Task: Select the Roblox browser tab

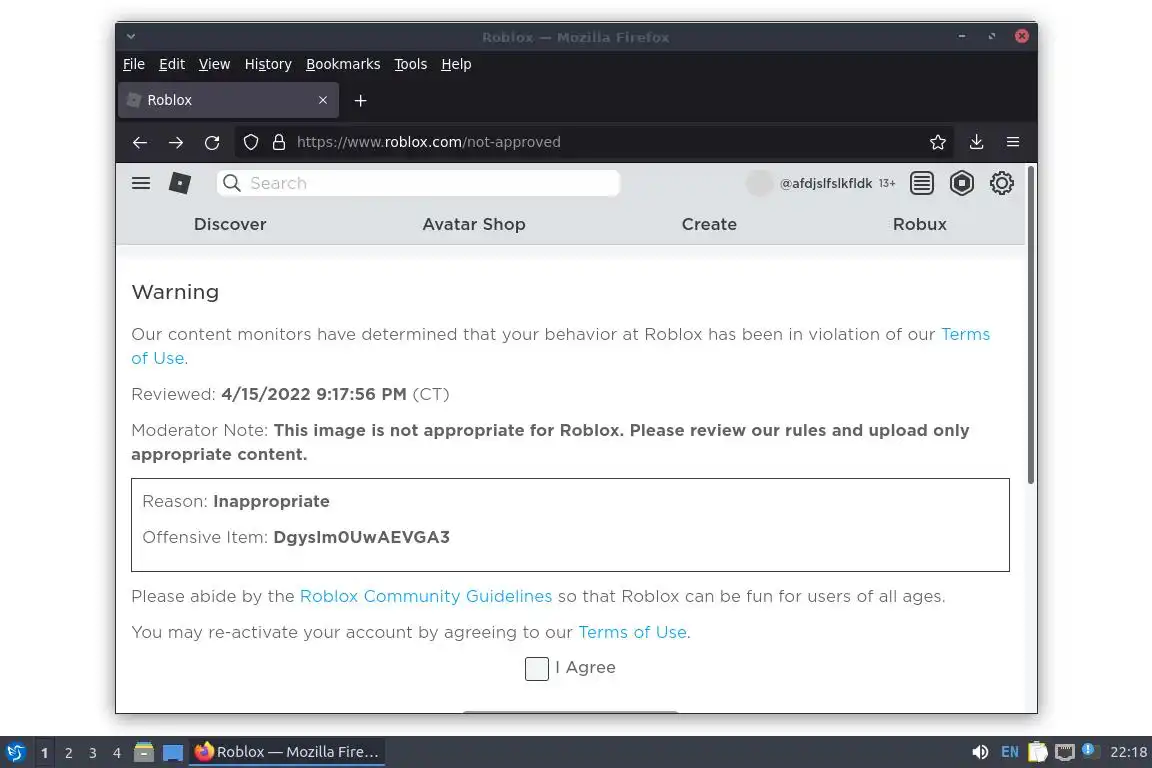Action: [228, 100]
